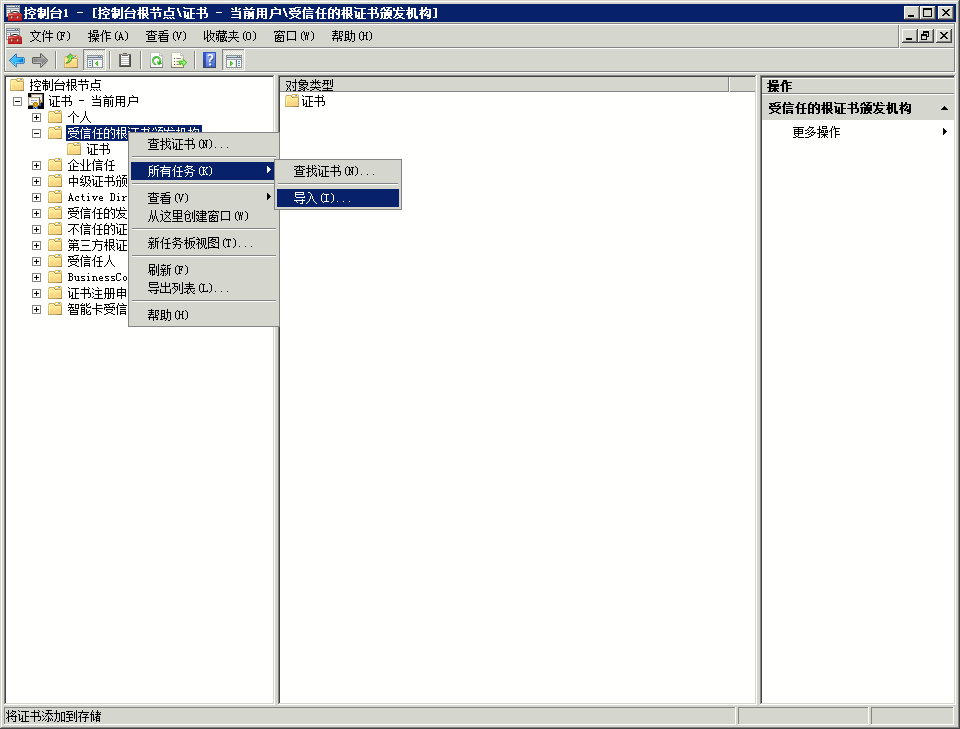
Task: Expand the 不信任的证书 node
Action: 36,229
